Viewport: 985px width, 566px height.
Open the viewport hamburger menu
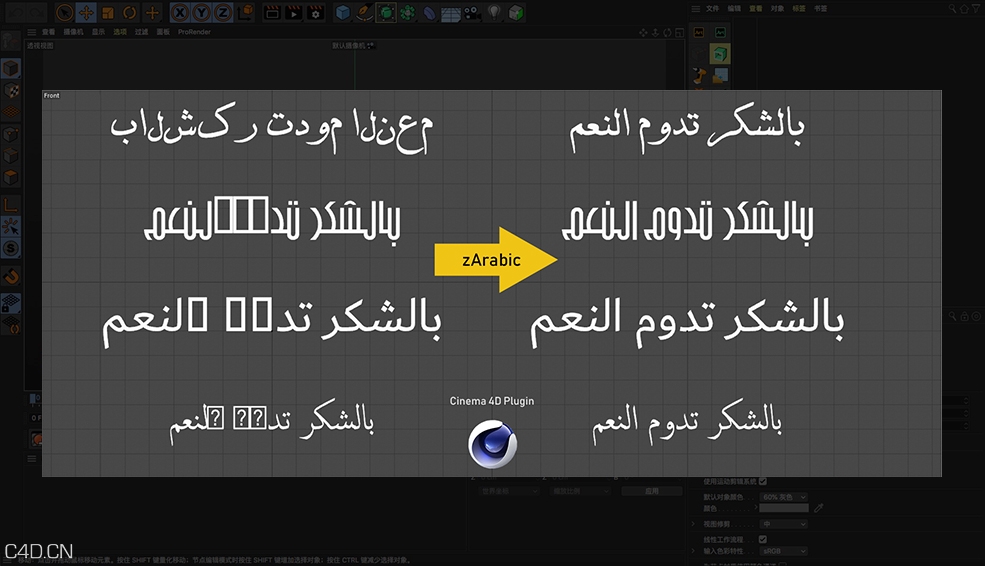pyautogui.click(x=31, y=32)
